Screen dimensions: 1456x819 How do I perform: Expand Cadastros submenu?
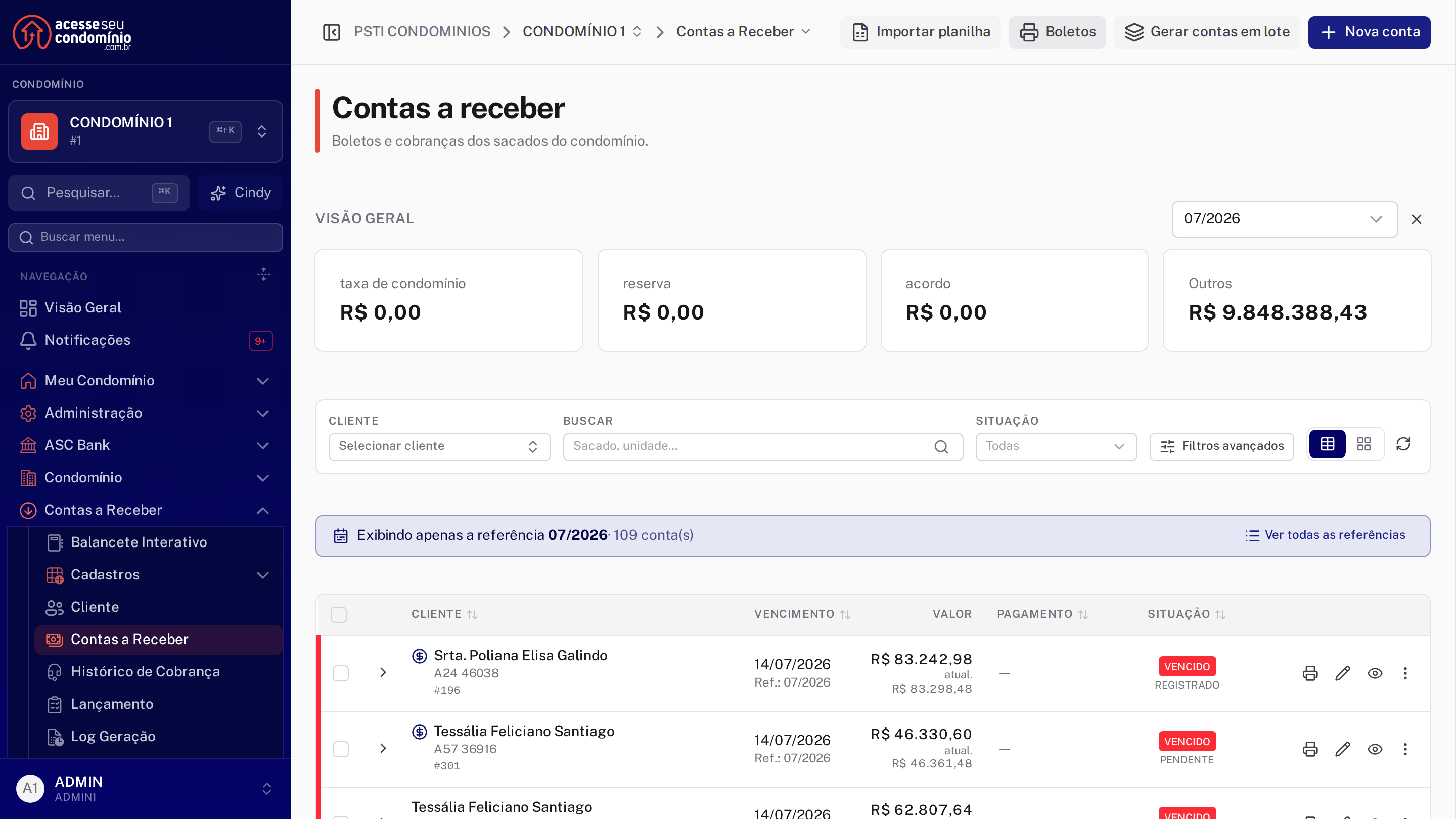159,575
